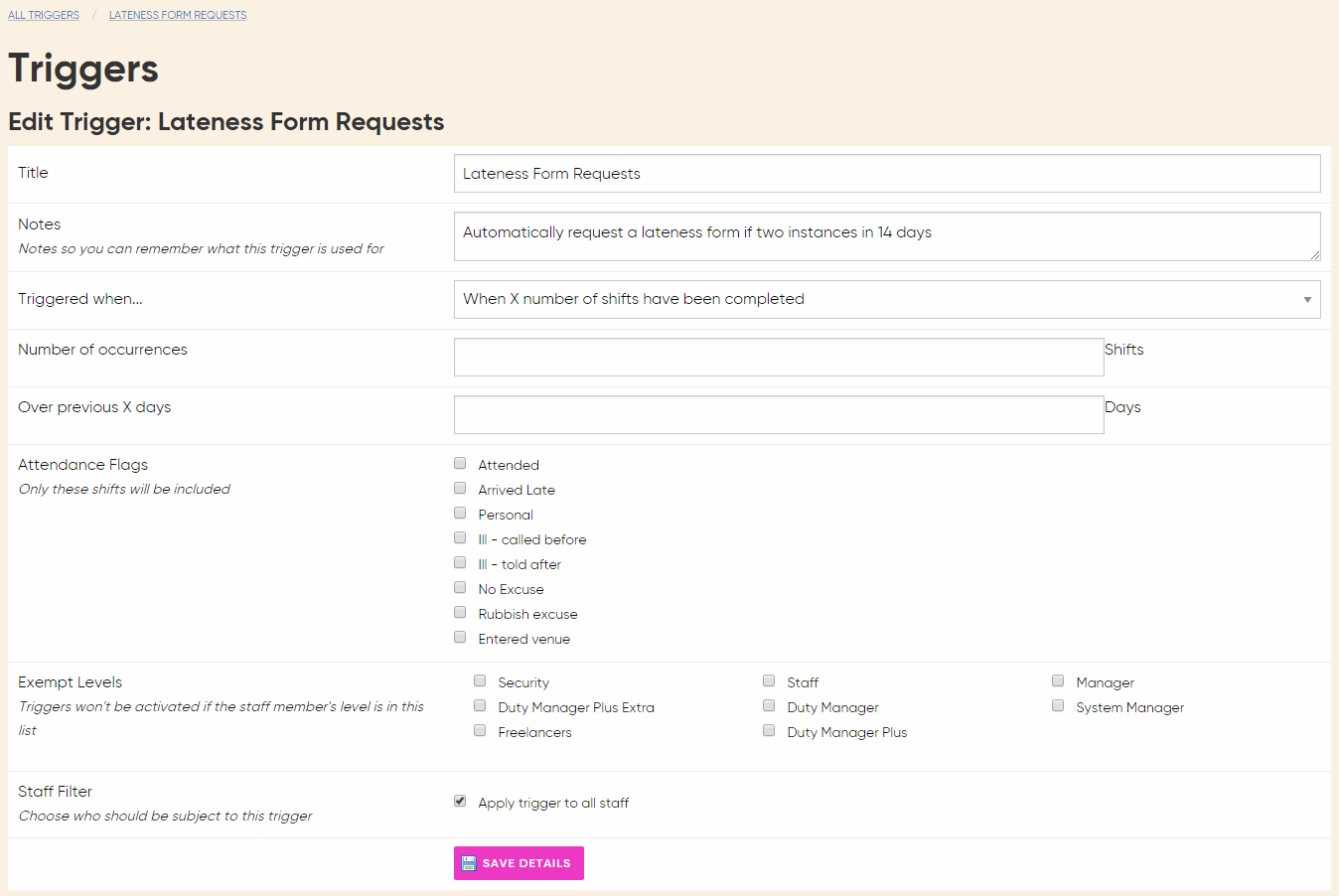The width and height of the screenshot is (1339, 896).
Task: Click the 'Over previous X days' field
Action: tap(778, 415)
